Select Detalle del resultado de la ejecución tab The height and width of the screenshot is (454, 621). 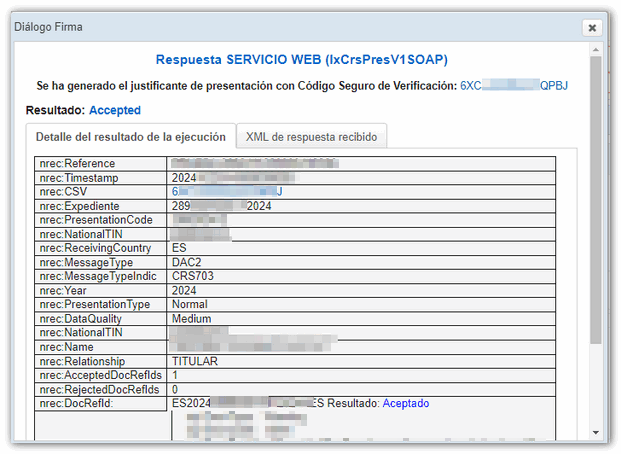(130, 137)
